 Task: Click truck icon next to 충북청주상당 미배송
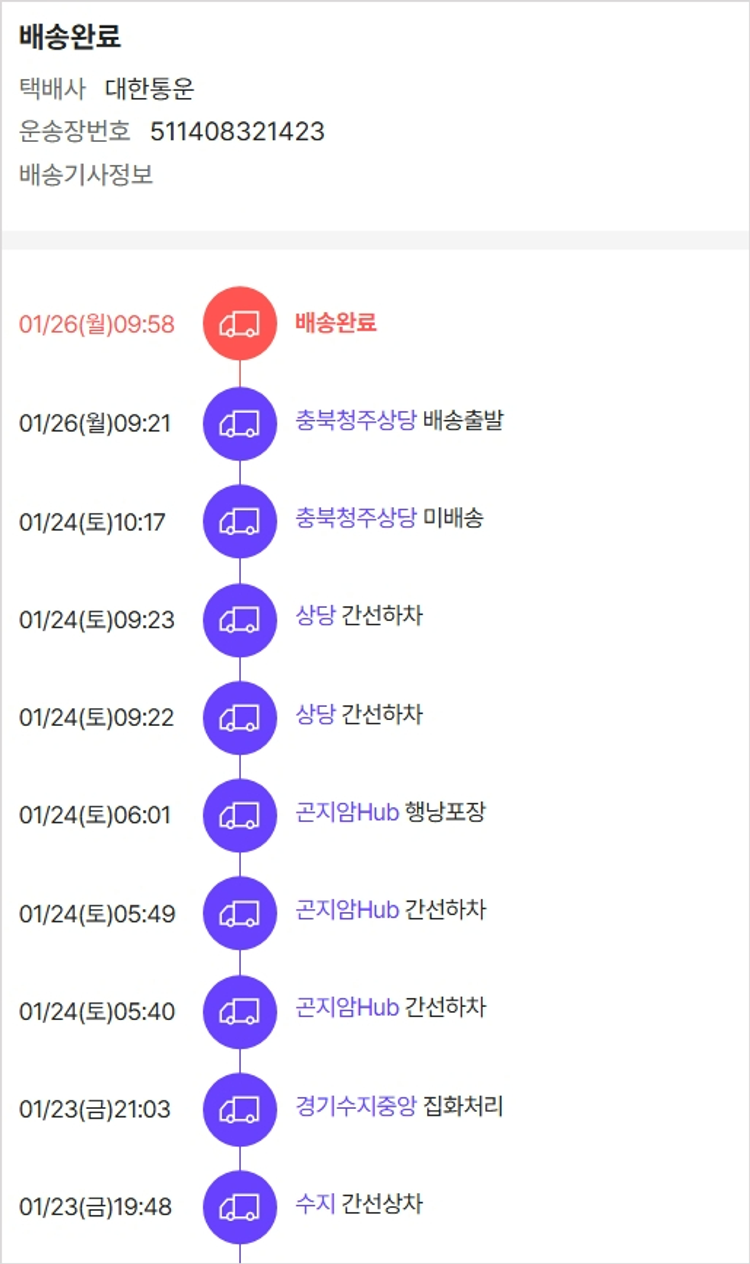240,520
